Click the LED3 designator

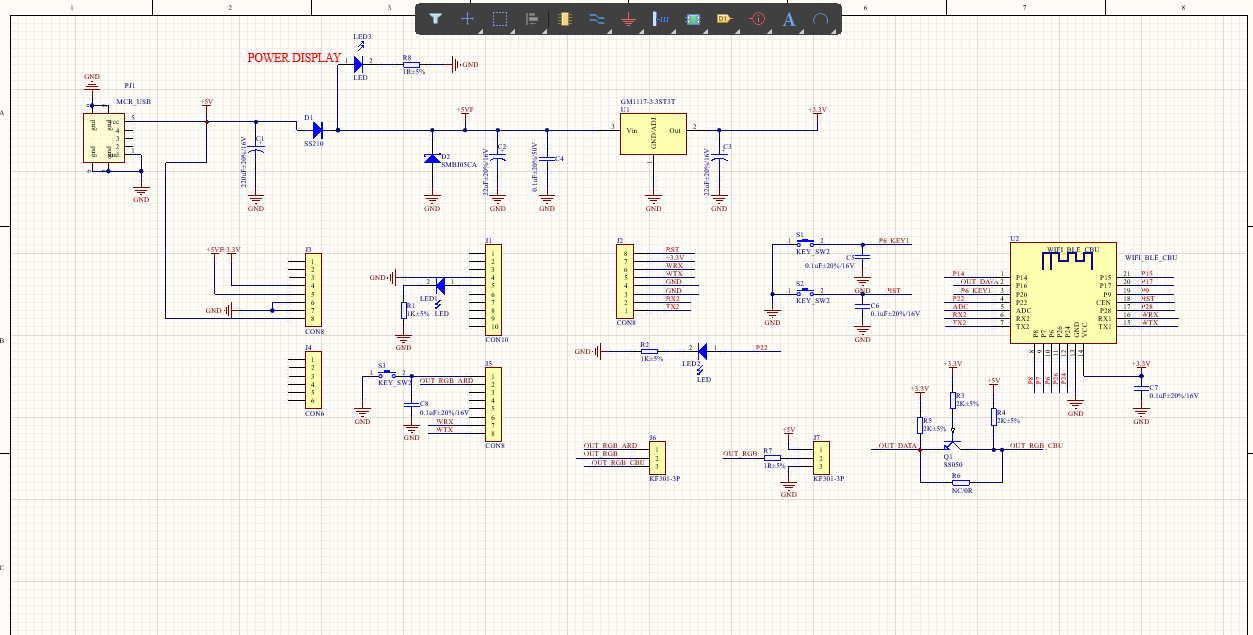362,37
